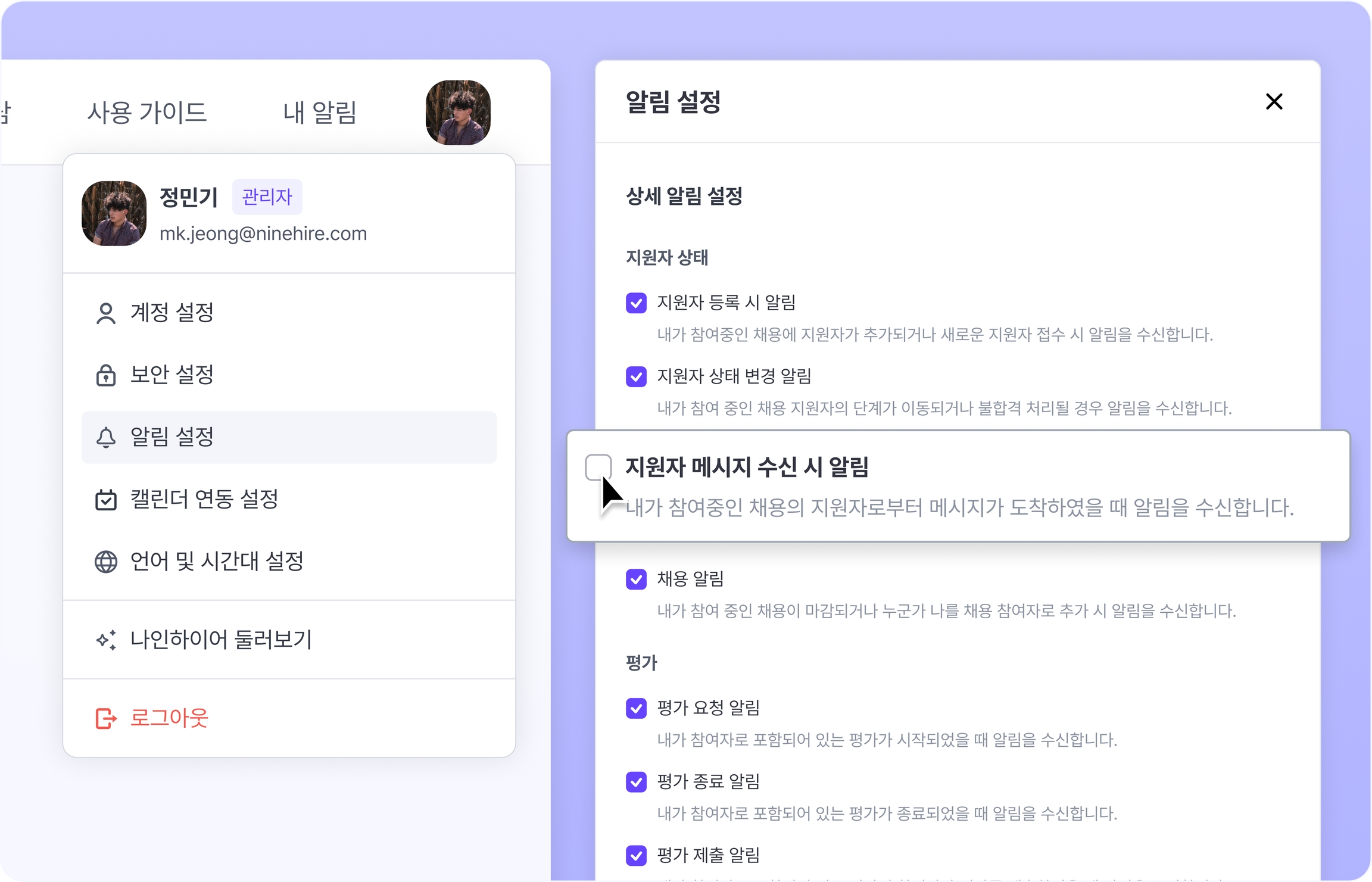This screenshot has width=1372, height=882.
Task: Uncheck 지원자 상태 변경 알림
Action: 636,376
